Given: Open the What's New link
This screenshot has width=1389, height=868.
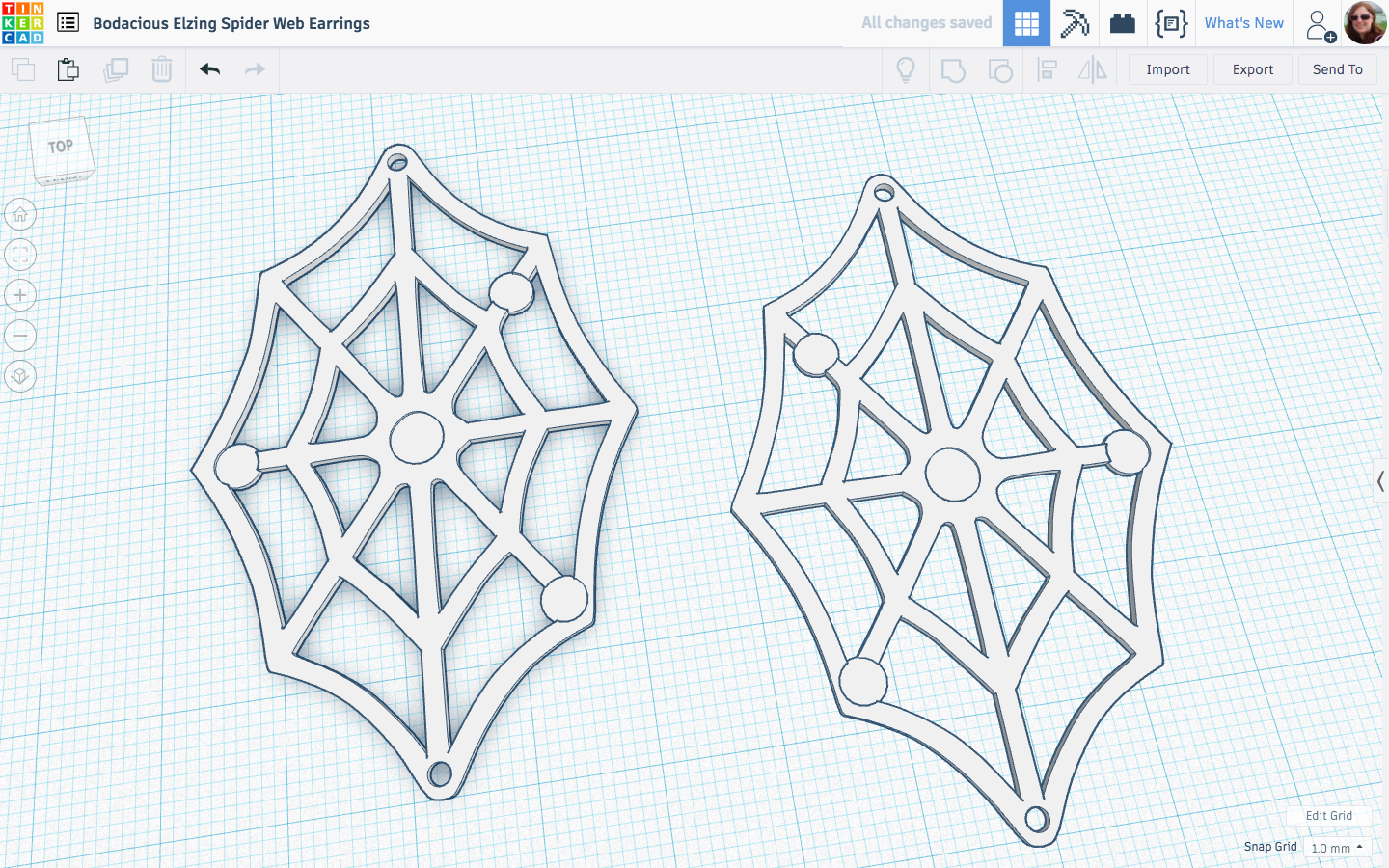Looking at the screenshot, I should coord(1243,23).
